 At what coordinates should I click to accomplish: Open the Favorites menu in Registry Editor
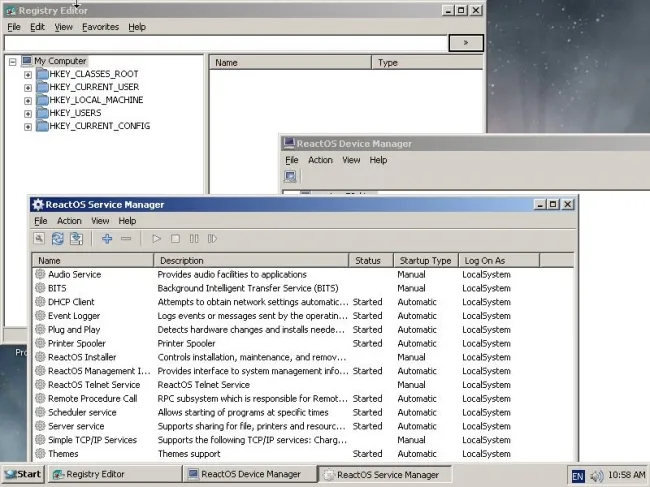click(x=100, y=27)
